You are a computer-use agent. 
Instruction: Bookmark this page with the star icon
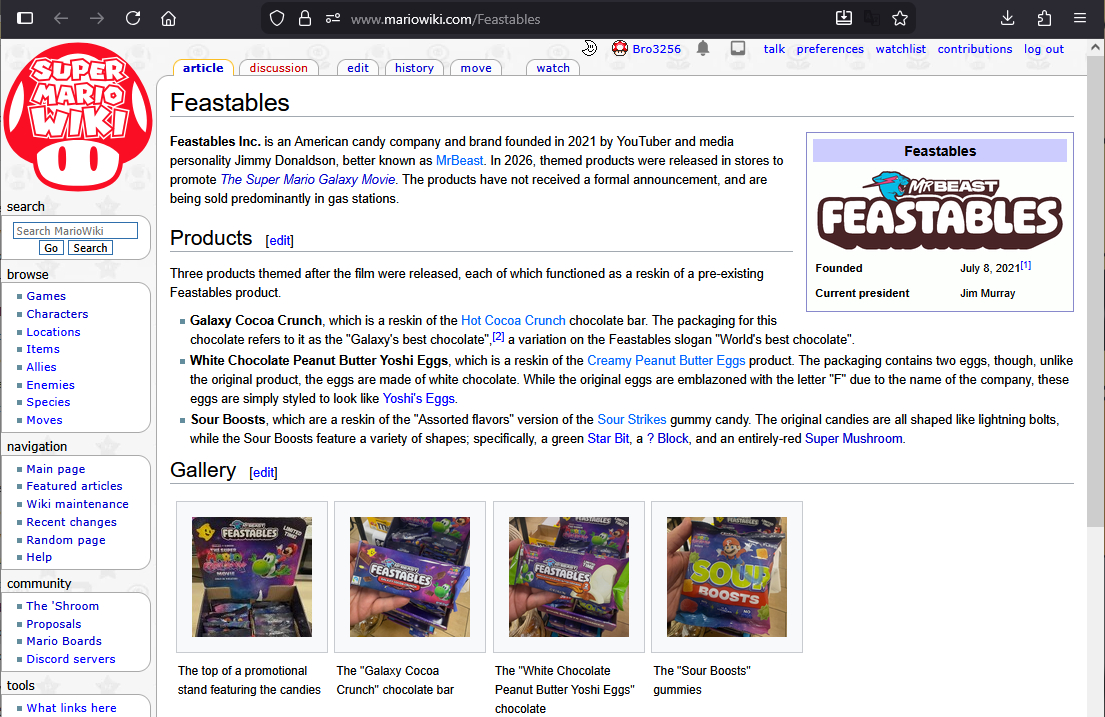click(900, 18)
